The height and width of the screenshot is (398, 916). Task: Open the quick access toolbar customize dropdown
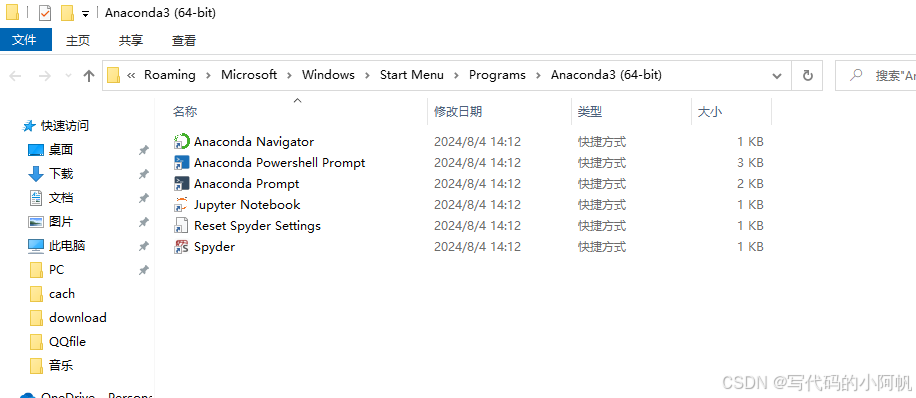point(86,13)
